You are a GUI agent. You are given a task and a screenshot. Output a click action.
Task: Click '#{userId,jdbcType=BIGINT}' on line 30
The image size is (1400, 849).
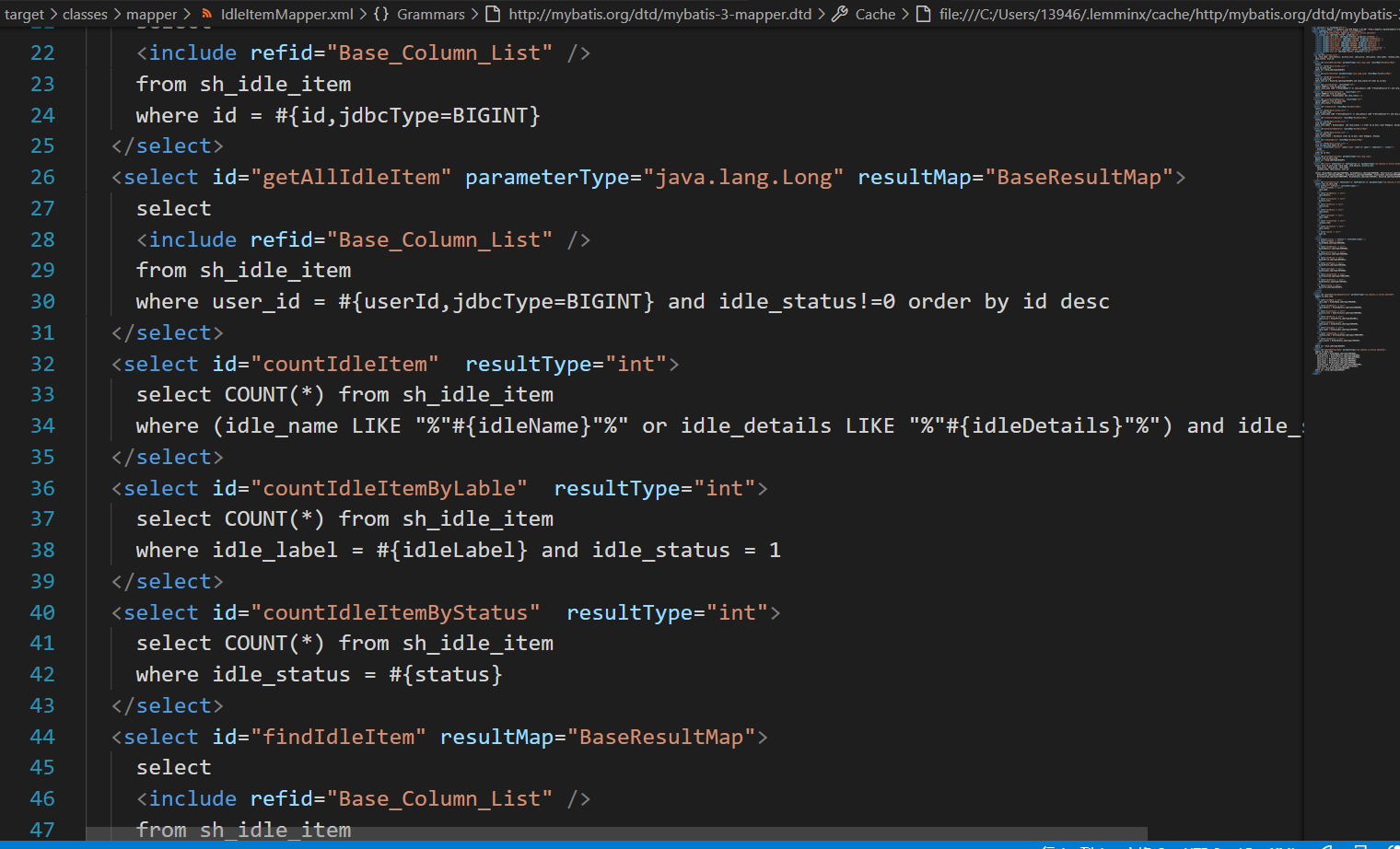click(x=496, y=302)
